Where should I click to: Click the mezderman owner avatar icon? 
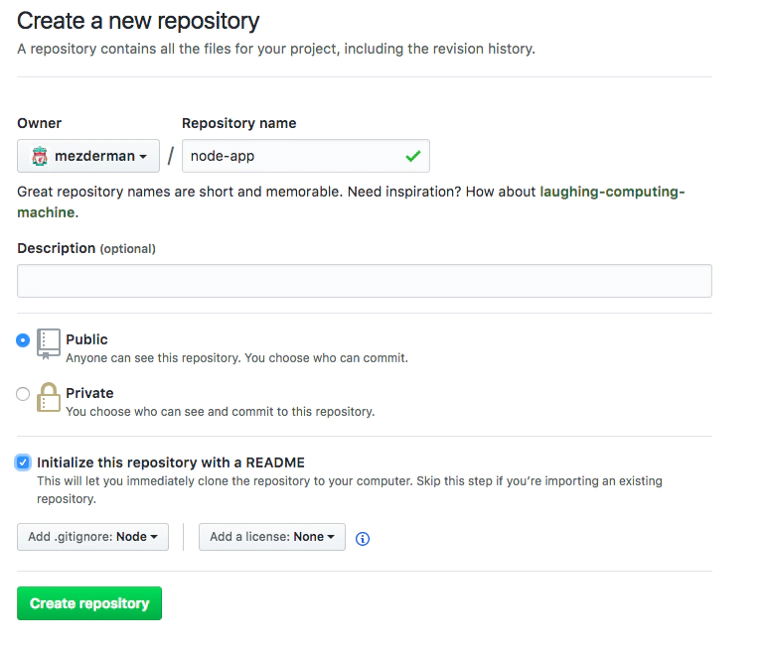39,156
